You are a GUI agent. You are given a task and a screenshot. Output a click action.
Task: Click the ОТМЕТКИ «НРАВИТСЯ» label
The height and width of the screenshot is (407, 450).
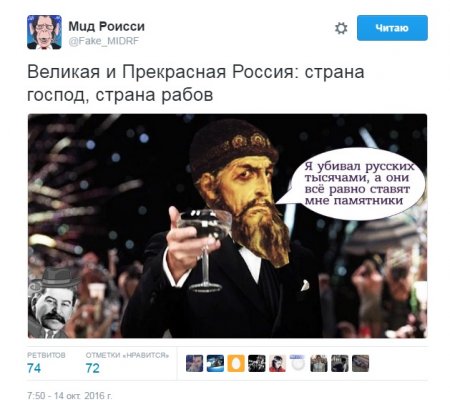coord(127,355)
